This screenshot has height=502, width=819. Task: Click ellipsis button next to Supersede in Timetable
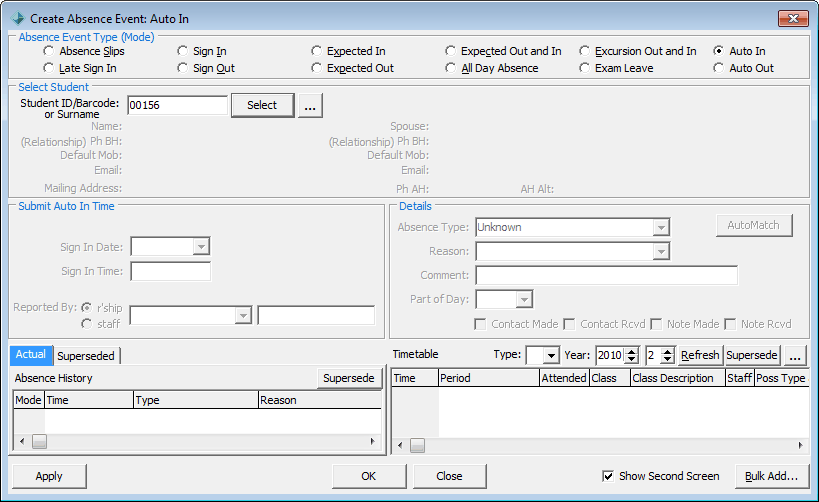tap(795, 356)
